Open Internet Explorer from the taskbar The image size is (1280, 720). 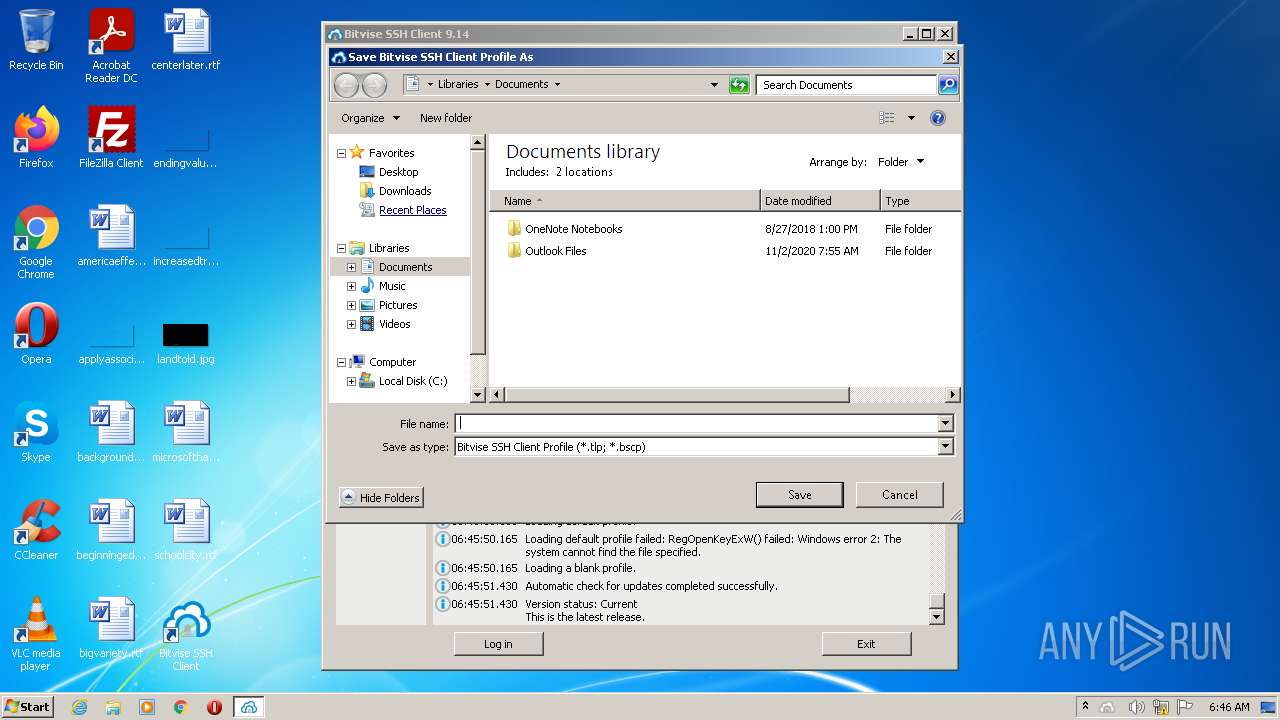80,707
